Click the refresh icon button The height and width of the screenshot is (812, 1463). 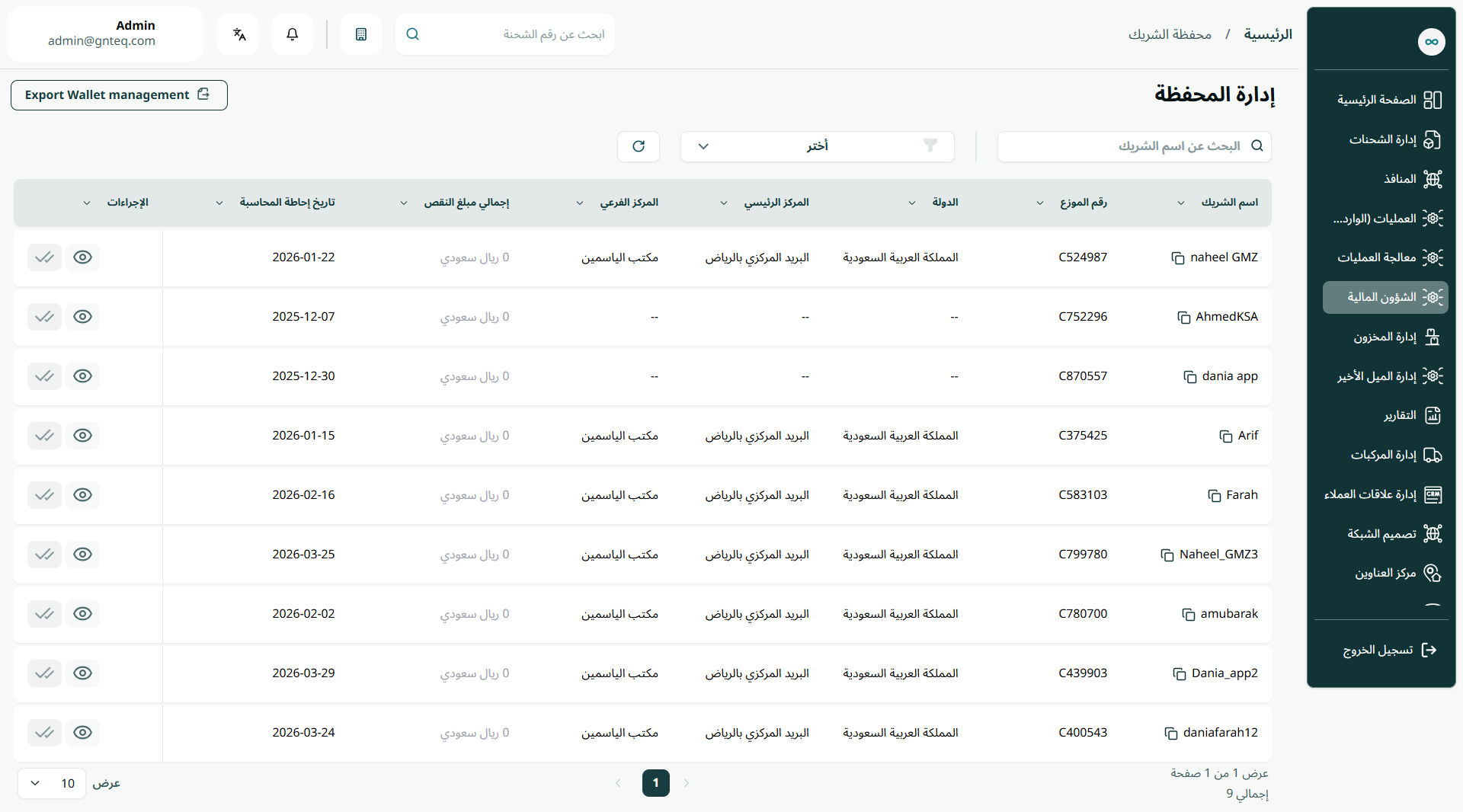point(639,146)
